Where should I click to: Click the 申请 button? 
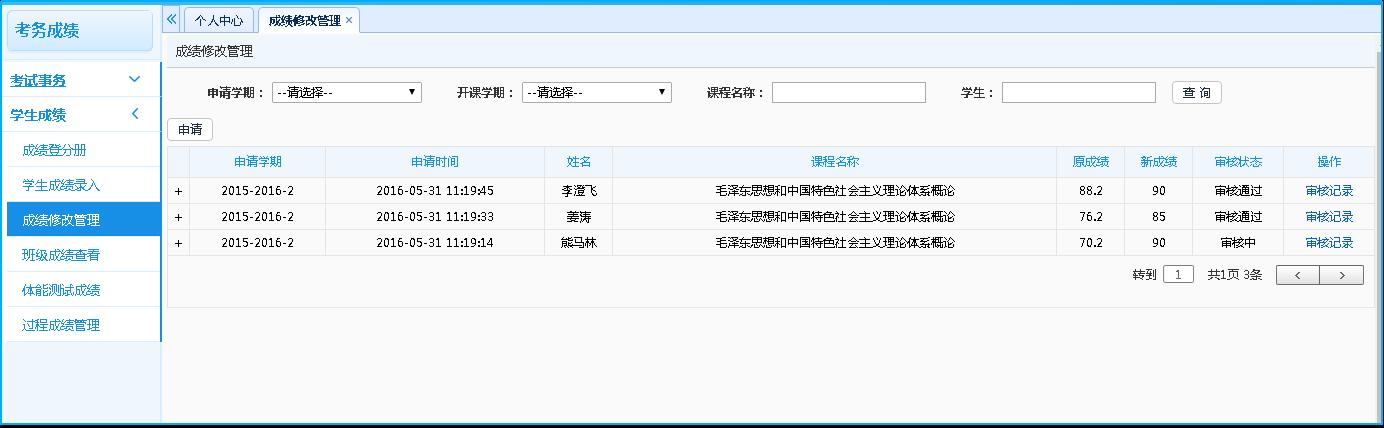190,130
